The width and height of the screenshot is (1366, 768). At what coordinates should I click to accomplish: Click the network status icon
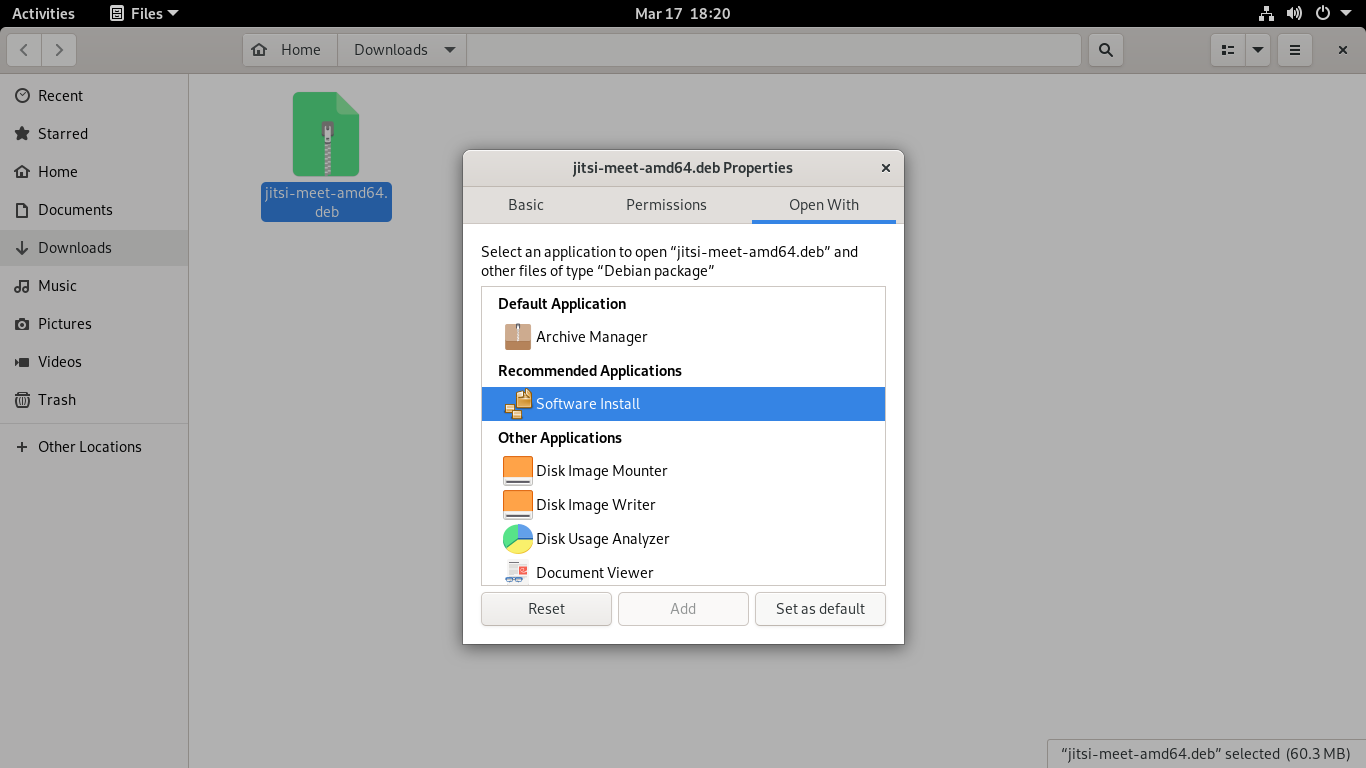pyautogui.click(x=1266, y=13)
